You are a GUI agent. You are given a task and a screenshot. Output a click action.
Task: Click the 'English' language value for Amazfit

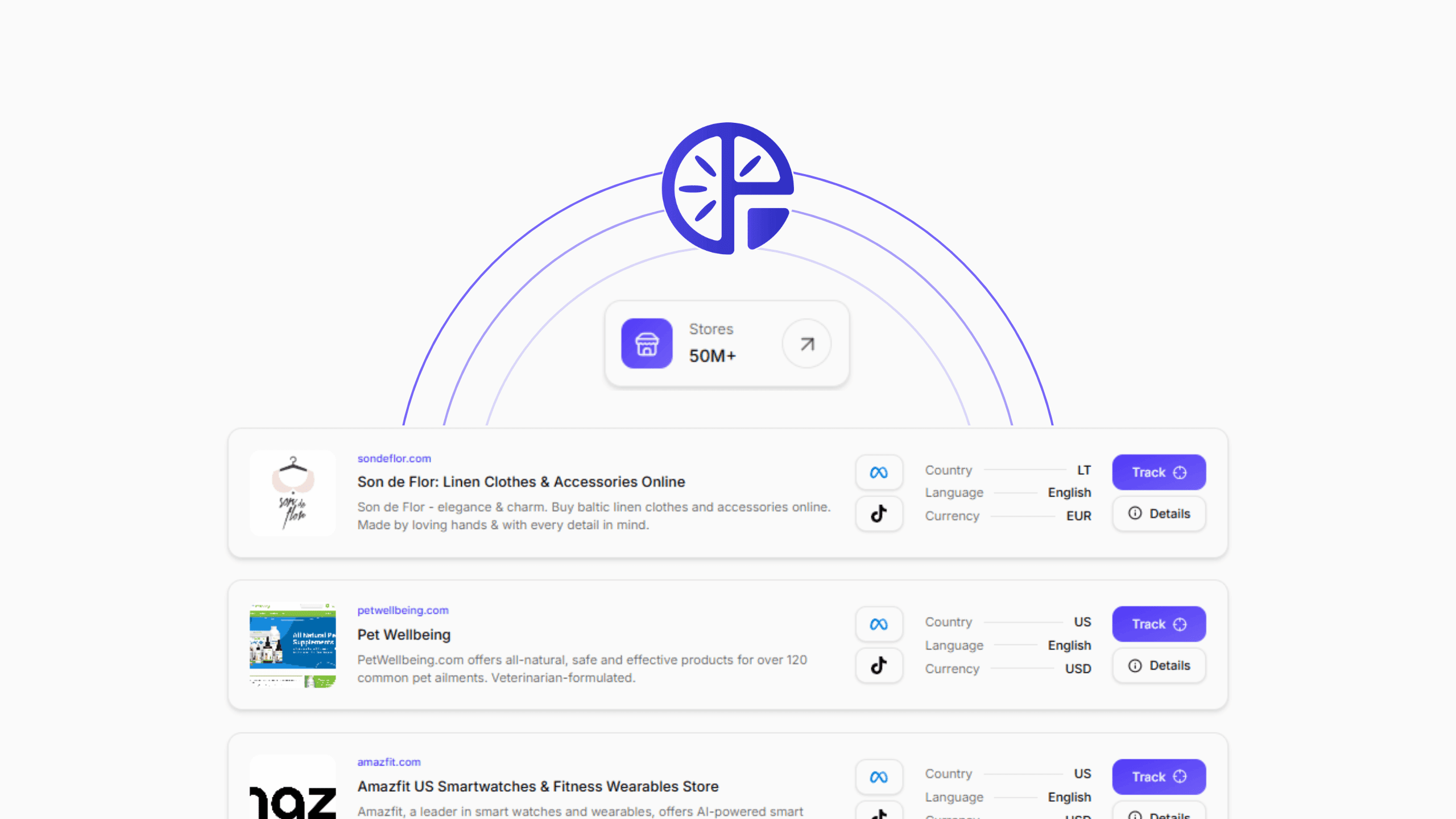point(1070,797)
